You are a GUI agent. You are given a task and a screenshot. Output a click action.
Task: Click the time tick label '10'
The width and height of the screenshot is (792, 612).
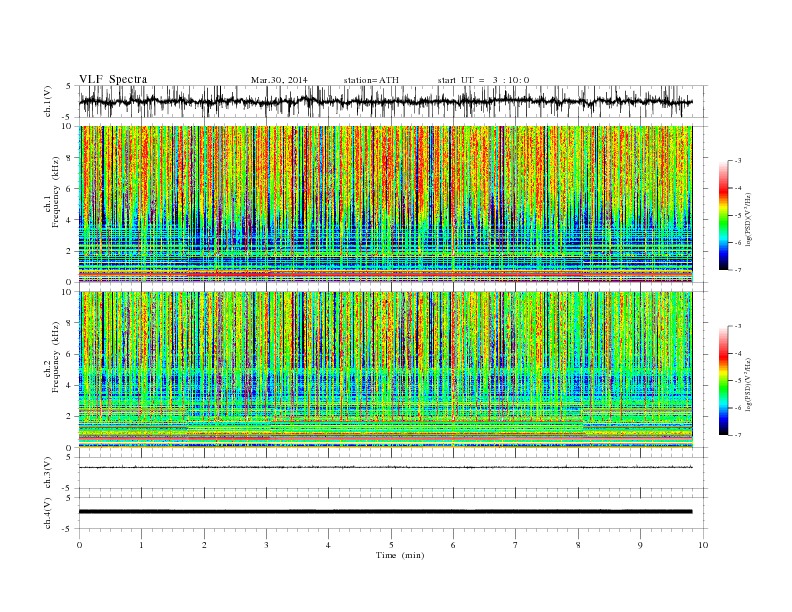point(703,545)
